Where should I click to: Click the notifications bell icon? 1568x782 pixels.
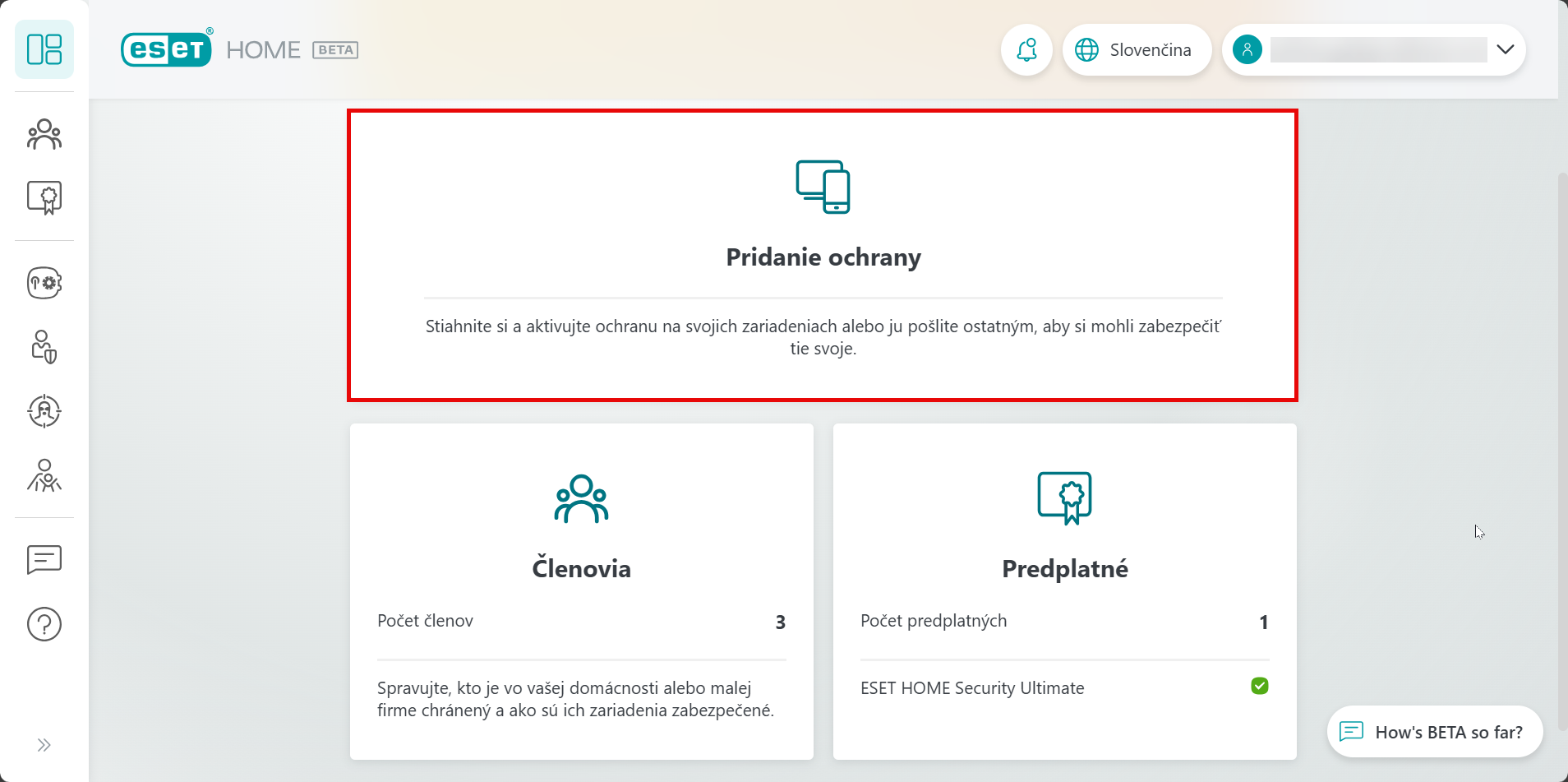click(1026, 50)
